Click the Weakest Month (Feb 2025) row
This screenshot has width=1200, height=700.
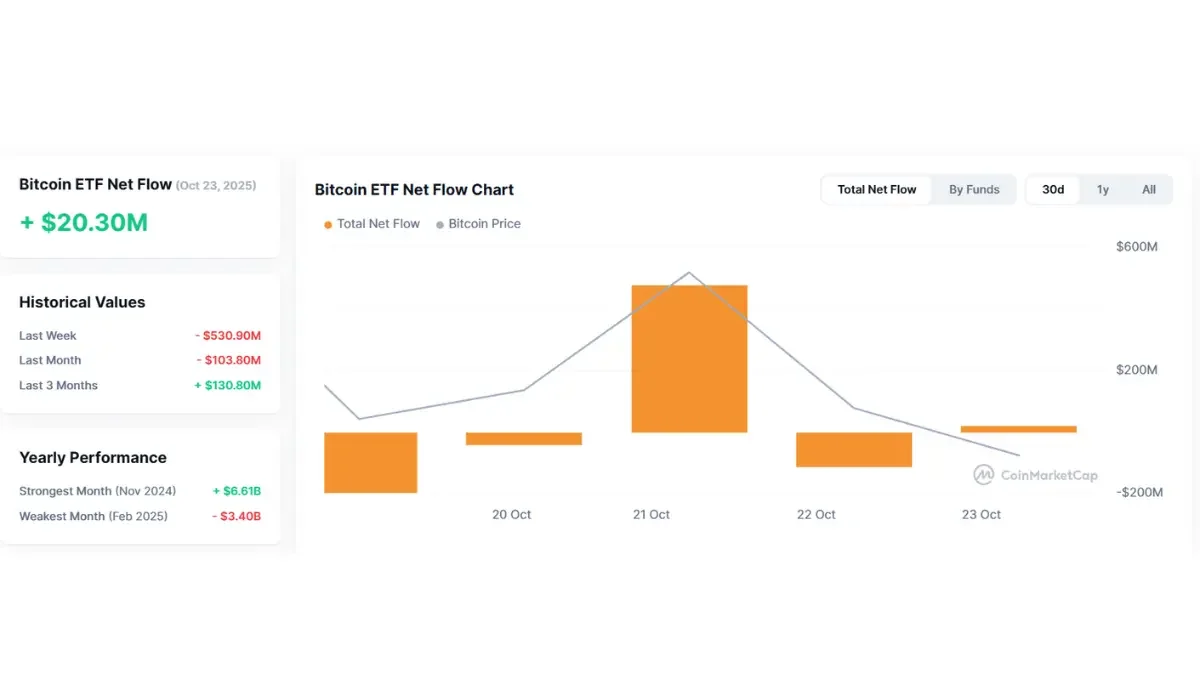(x=140, y=516)
